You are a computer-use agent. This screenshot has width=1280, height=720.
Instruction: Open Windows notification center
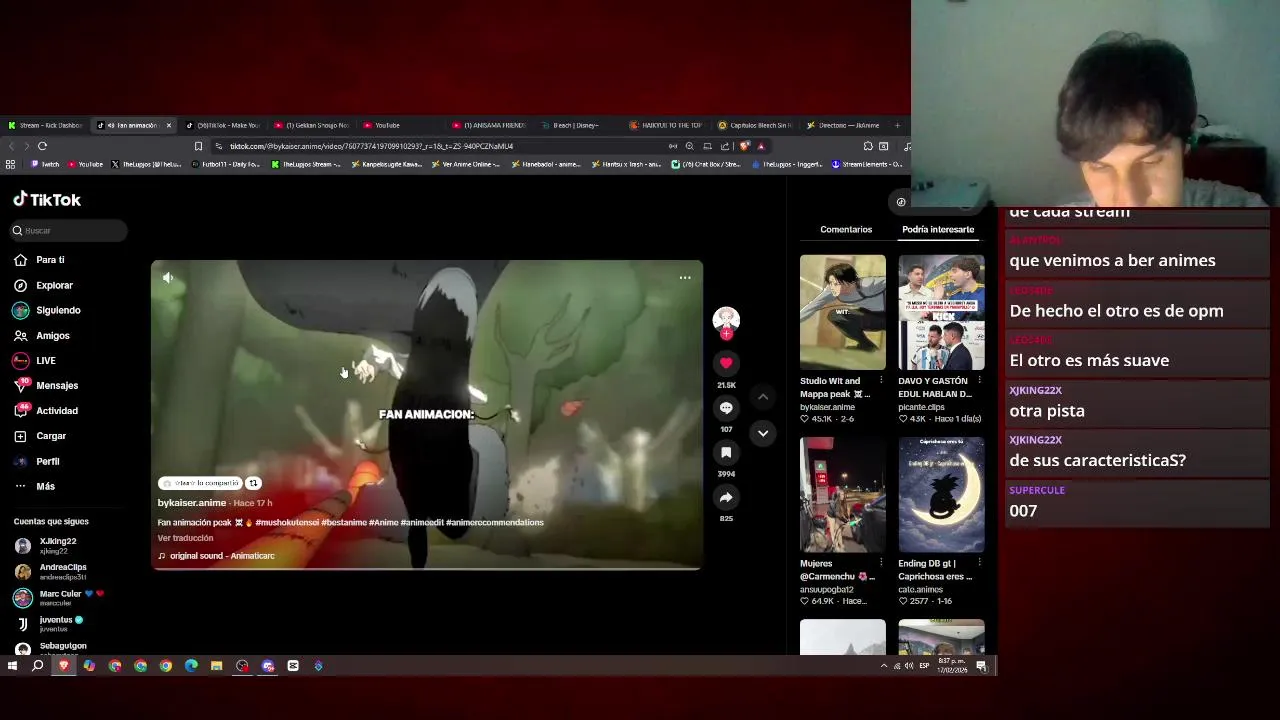pos(981,666)
